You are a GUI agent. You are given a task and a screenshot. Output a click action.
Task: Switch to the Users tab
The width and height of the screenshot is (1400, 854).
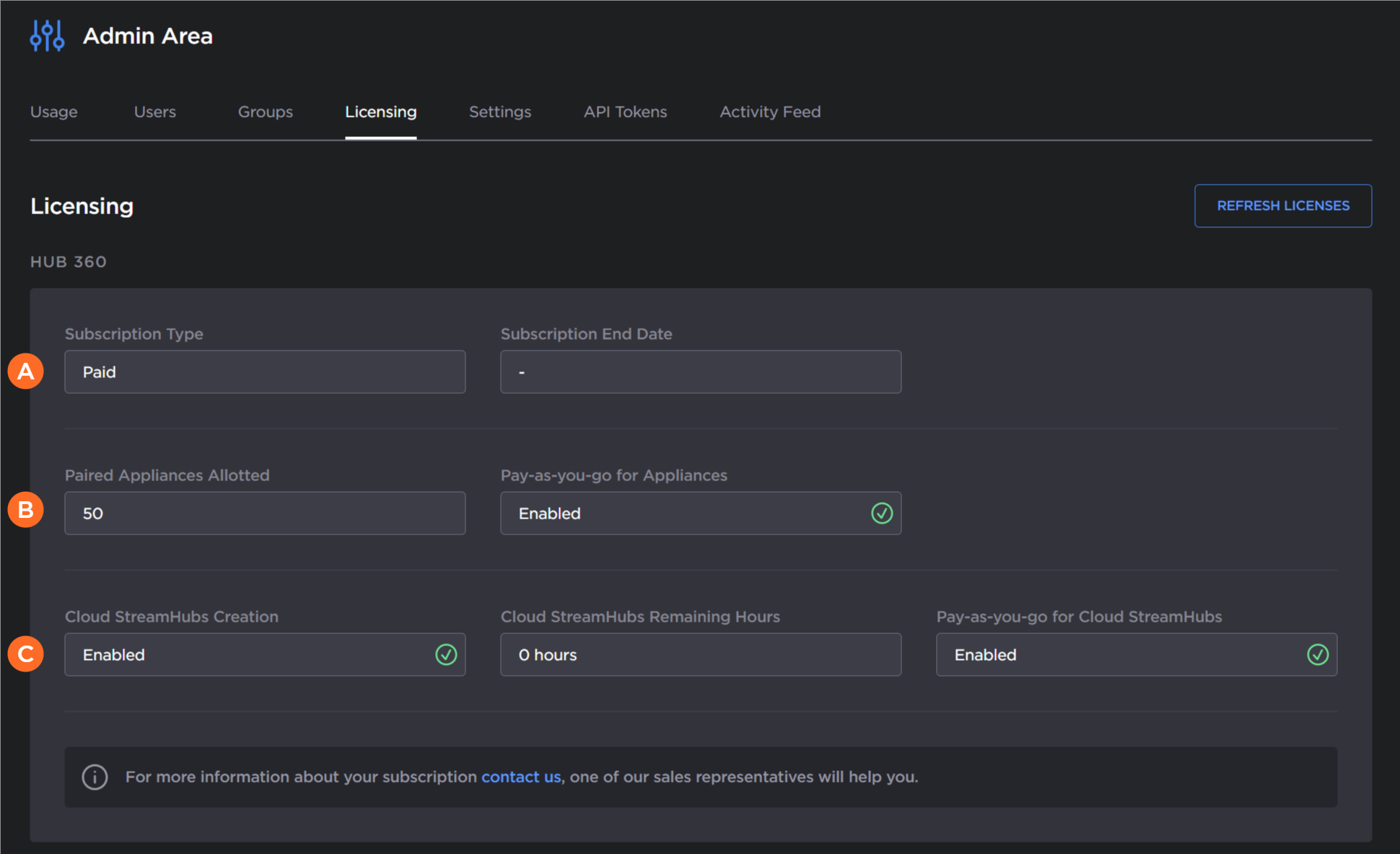tap(155, 112)
